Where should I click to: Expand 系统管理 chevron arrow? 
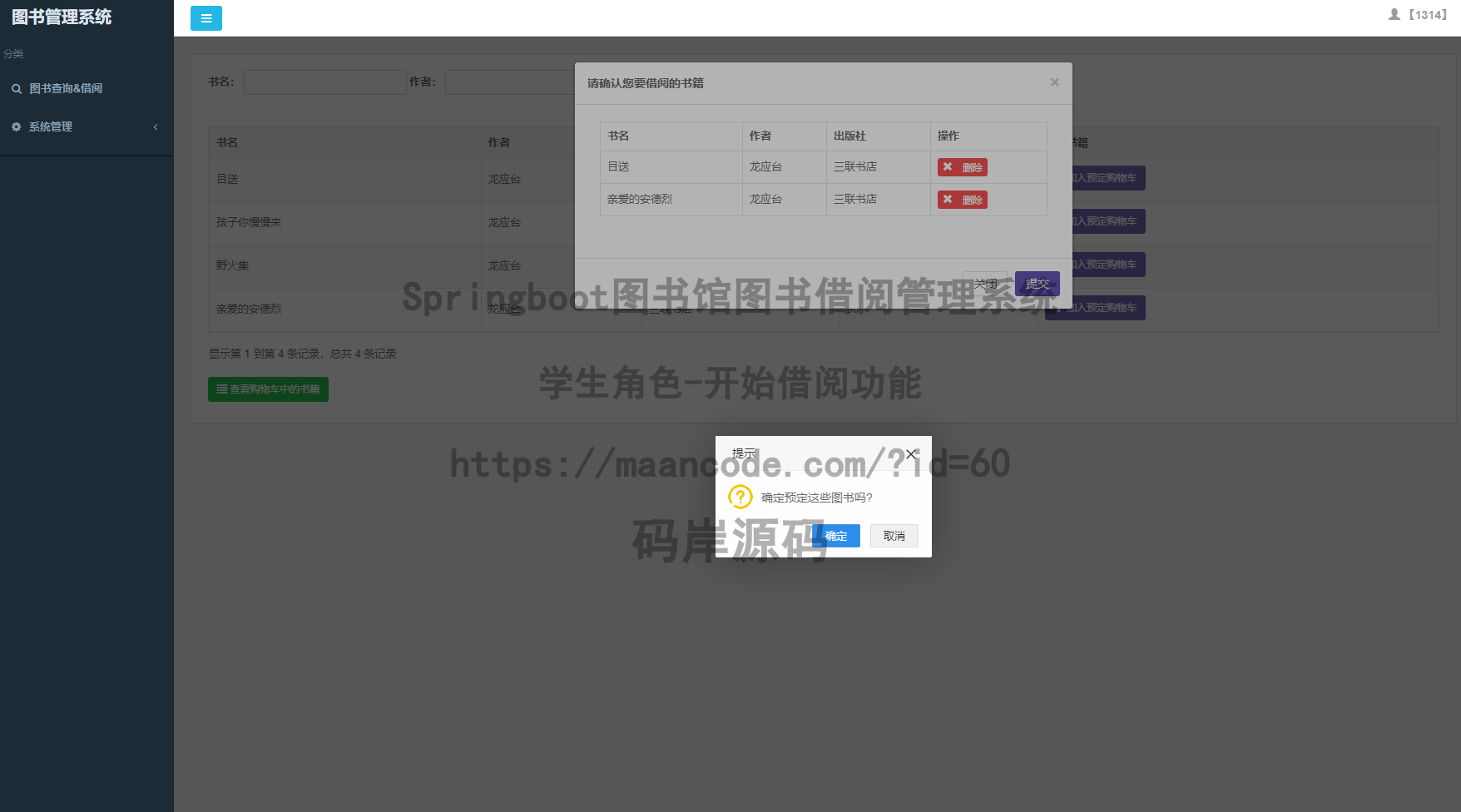[156, 126]
